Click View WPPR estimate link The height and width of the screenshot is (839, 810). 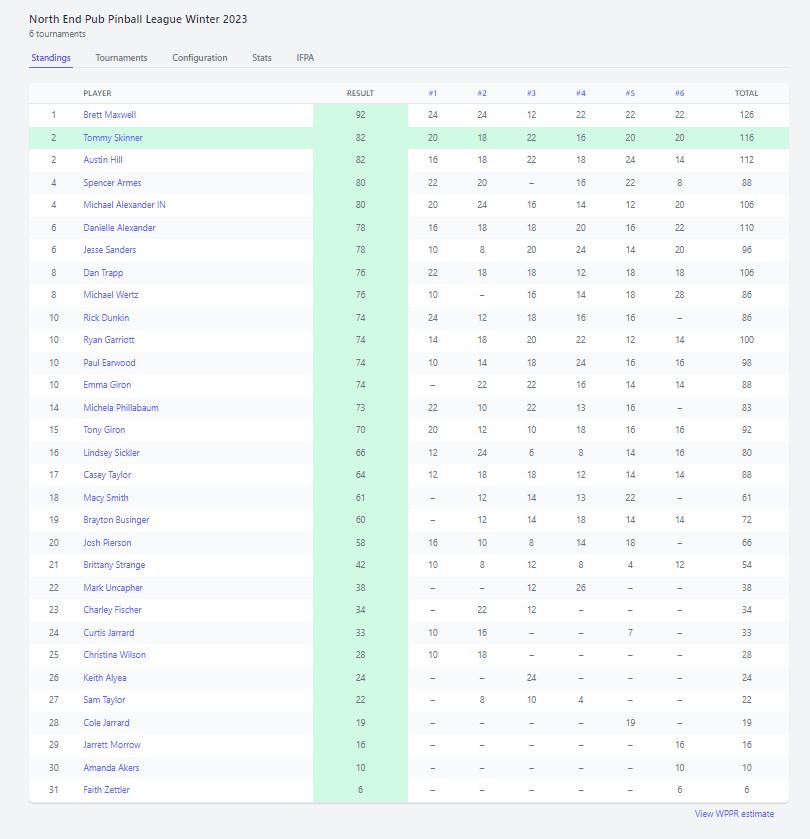[x=734, y=814]
